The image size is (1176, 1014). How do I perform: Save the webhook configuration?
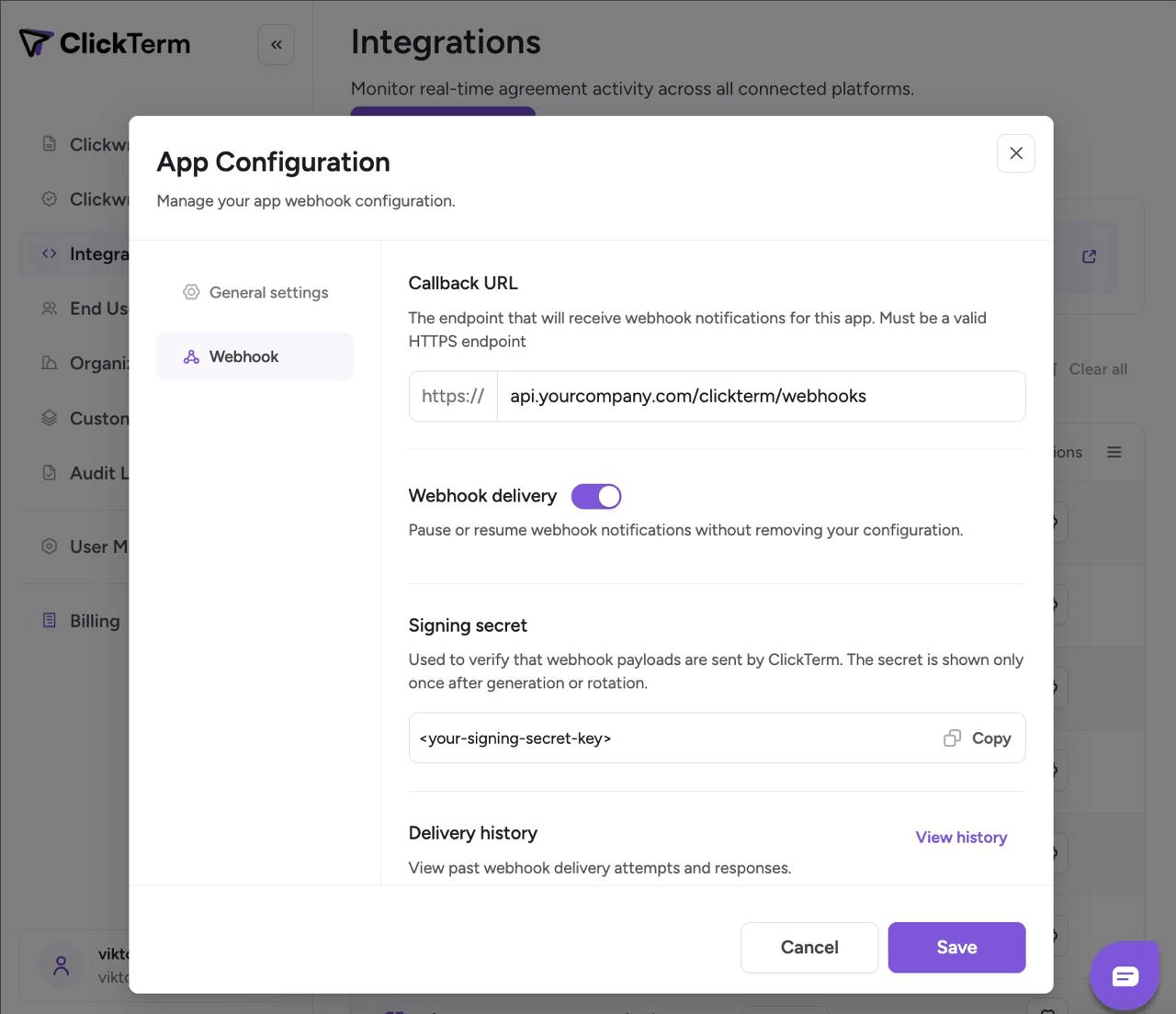955,947
